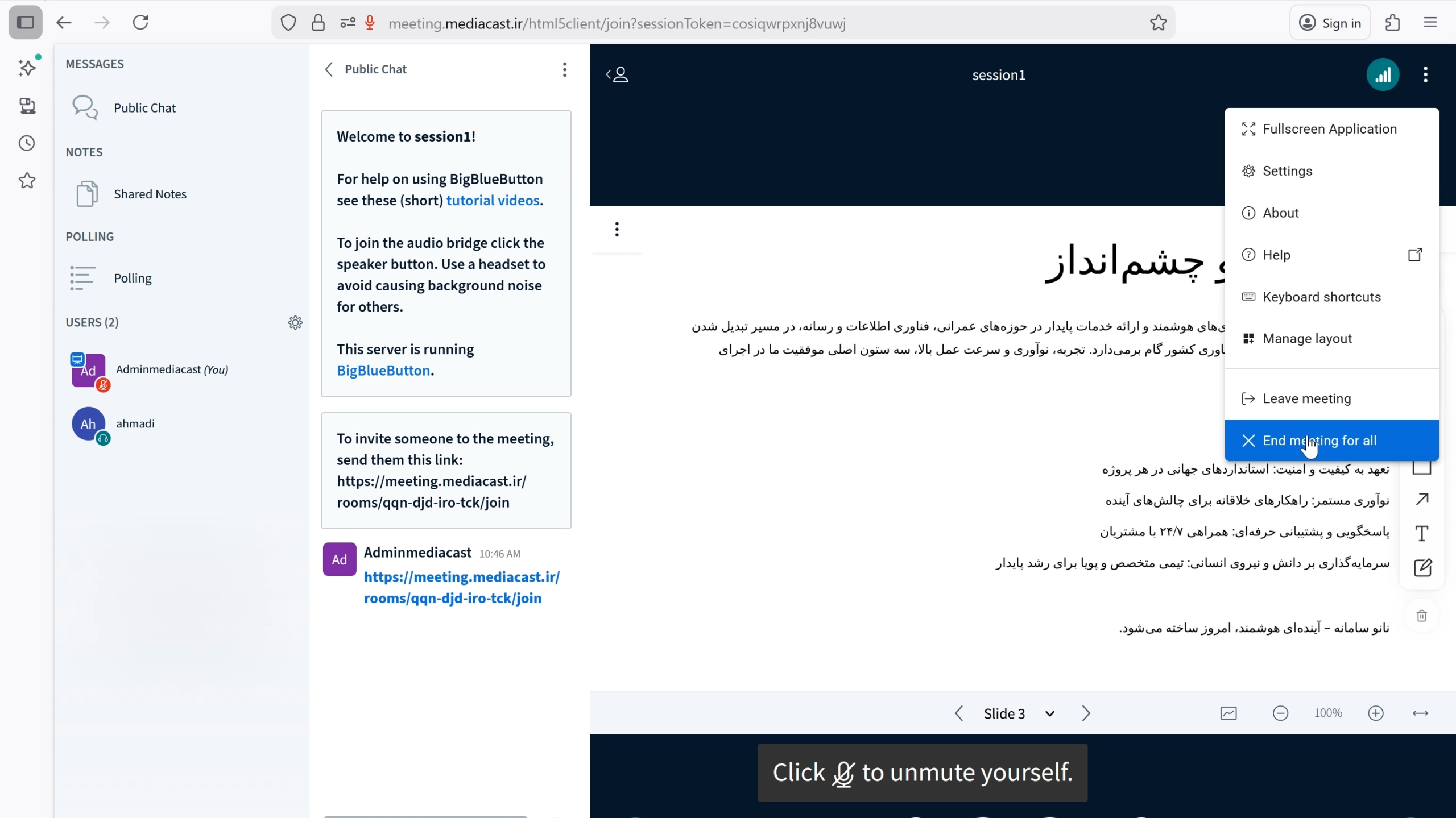Open the manage users gear icon

click(295, 322)
